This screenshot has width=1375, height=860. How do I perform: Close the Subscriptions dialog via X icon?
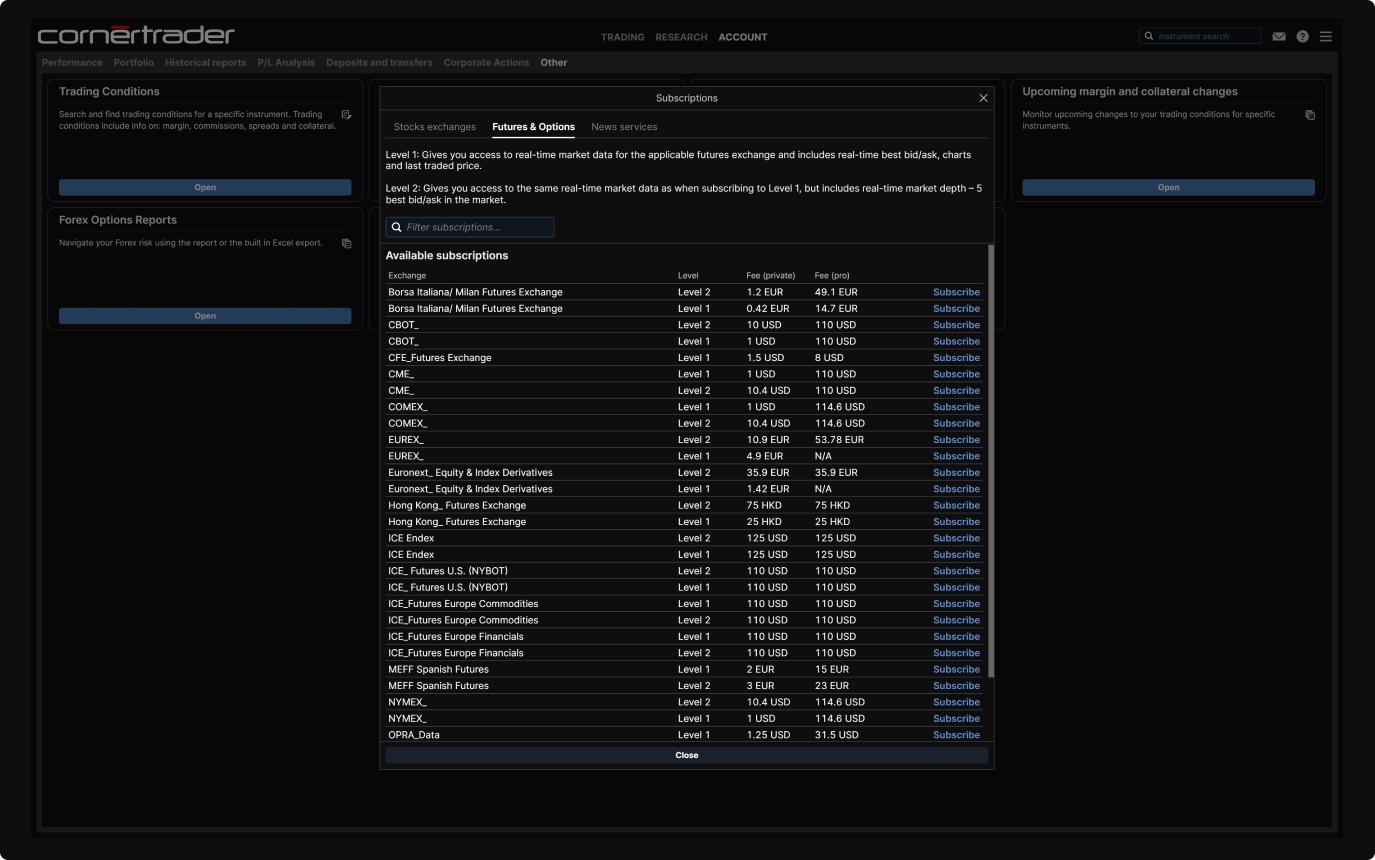(983, 98)
